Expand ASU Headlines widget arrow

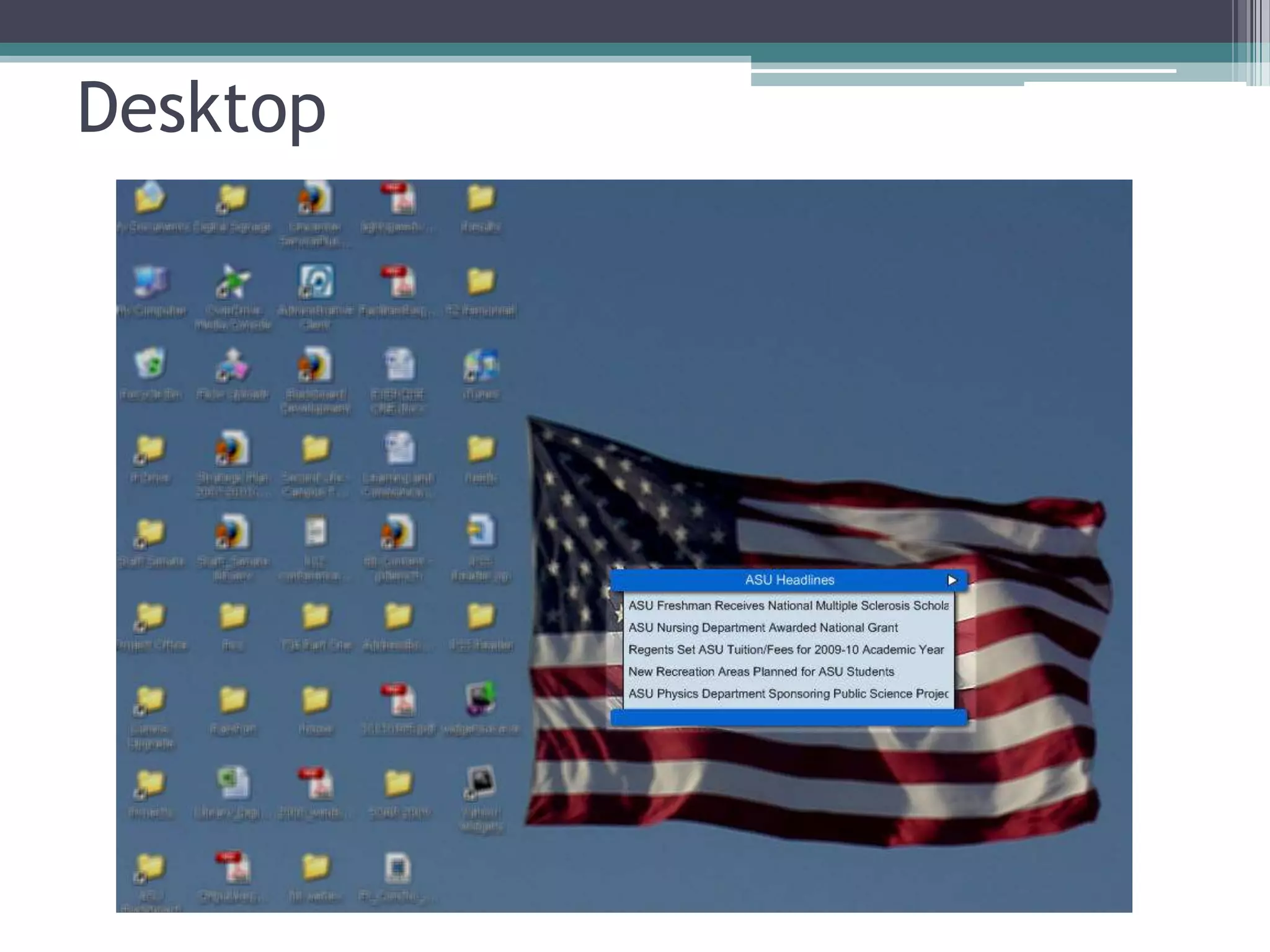click(x=952, y=580)
